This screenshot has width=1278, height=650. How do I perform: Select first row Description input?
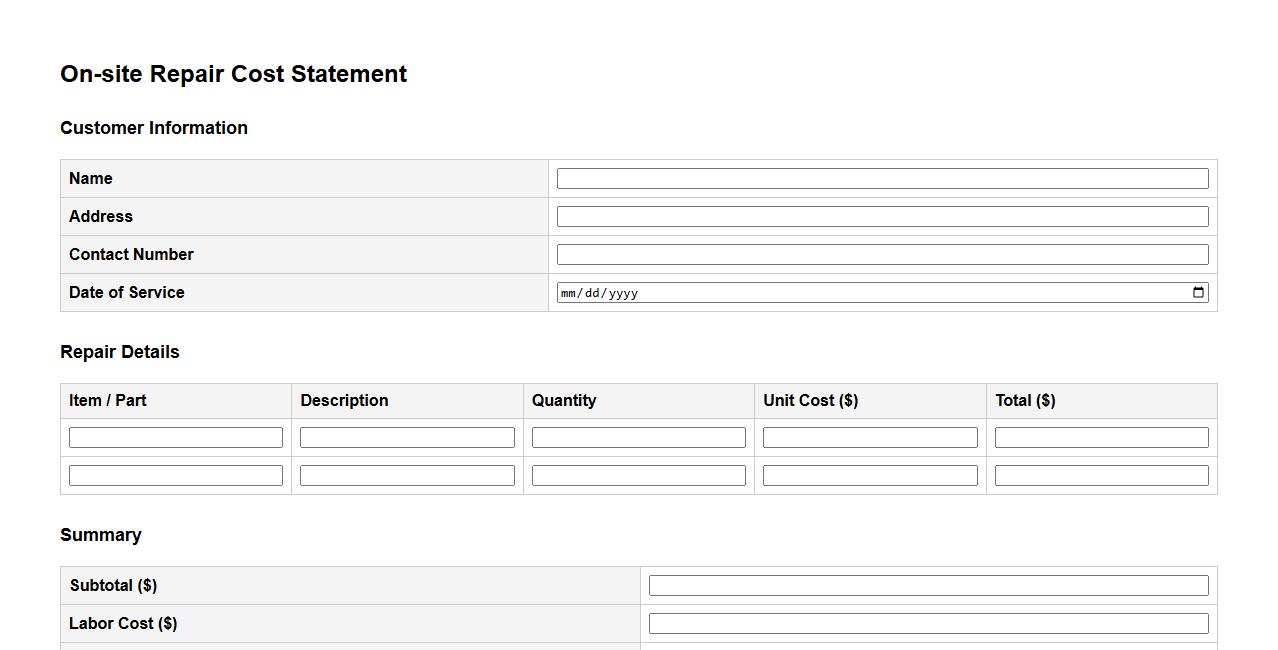pos(407,438)
